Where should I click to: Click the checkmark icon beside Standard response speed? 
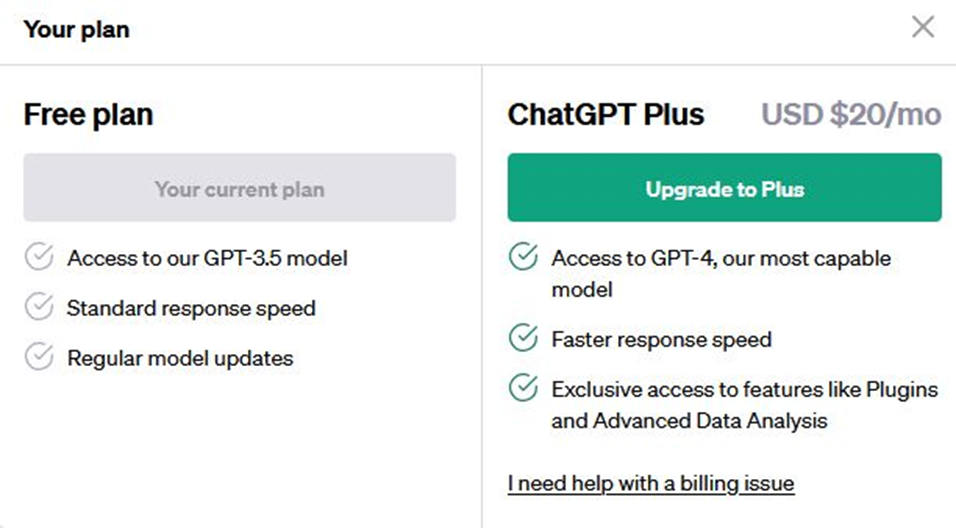(39, 307)
